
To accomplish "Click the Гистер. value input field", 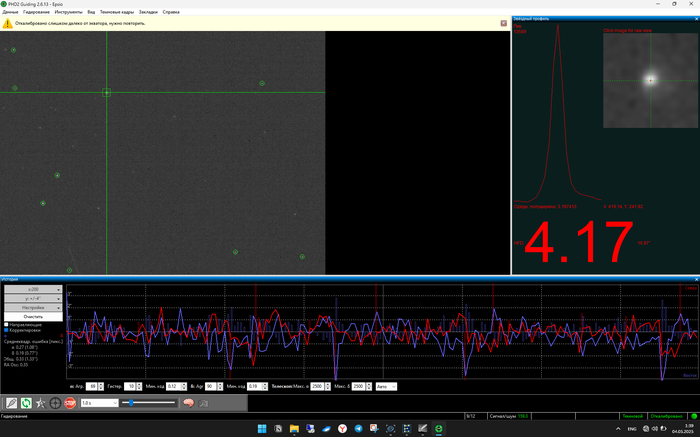I will 131,386.
